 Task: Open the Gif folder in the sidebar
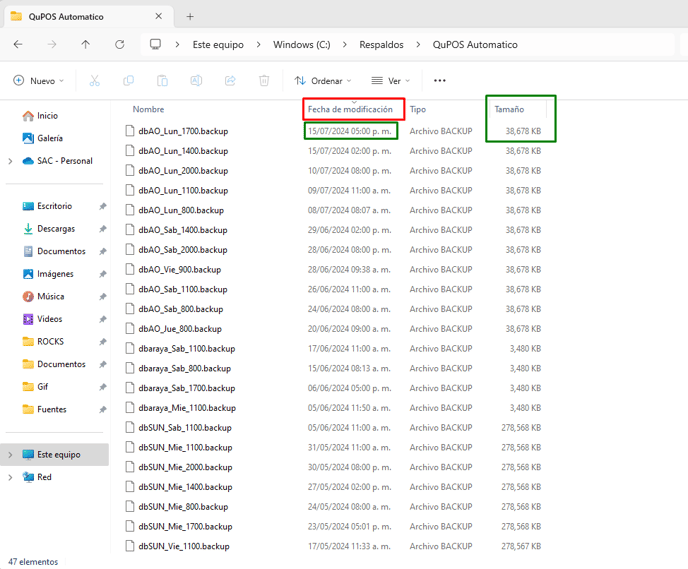[35, 386]
